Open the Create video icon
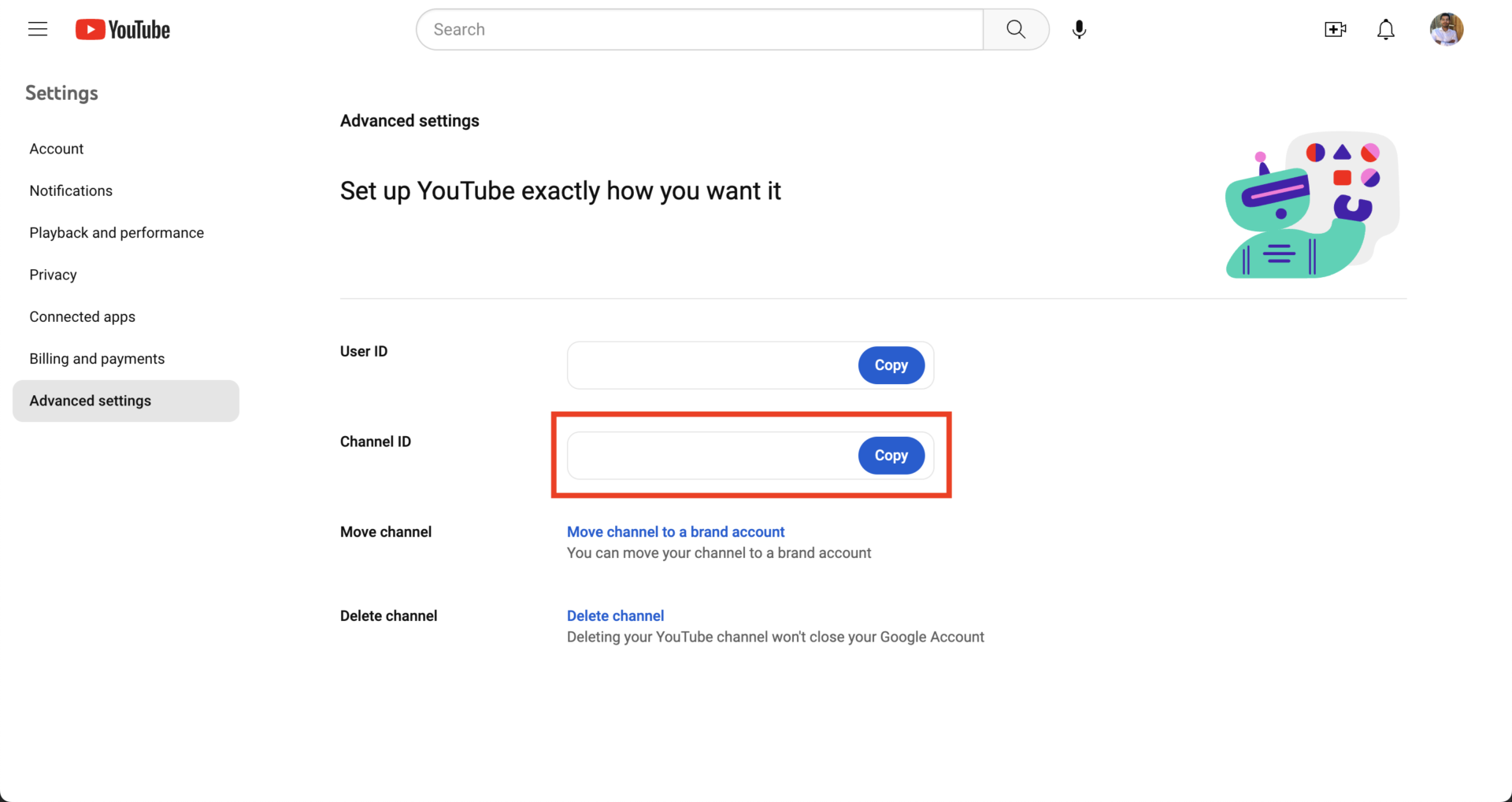Screen dimensions: 1512x802 click(x=1335, y=29)
